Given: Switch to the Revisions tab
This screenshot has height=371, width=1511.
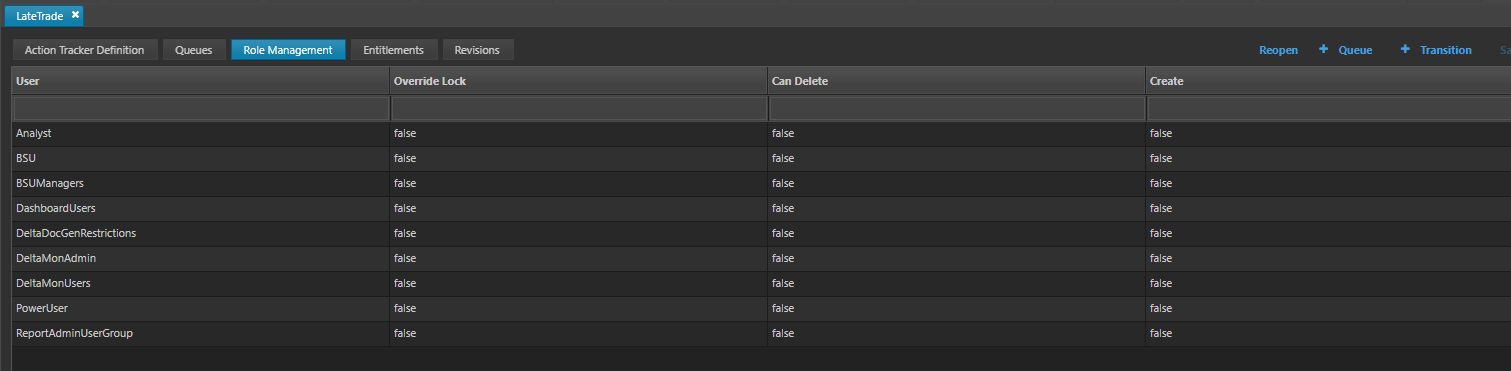Looking at the screenshot, I should point(478,50).
